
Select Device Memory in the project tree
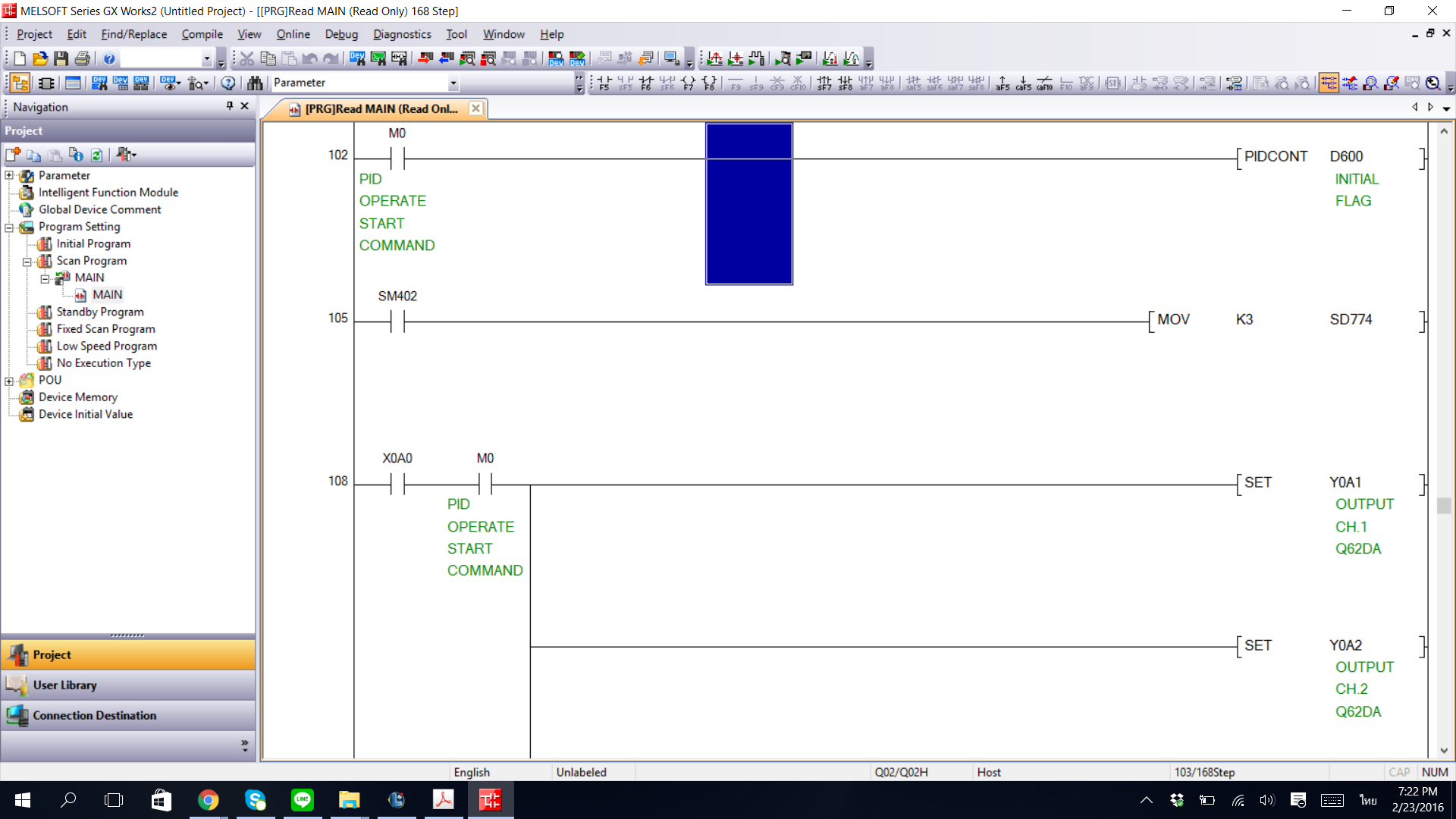pyautogui.click(x=78, y=397)
